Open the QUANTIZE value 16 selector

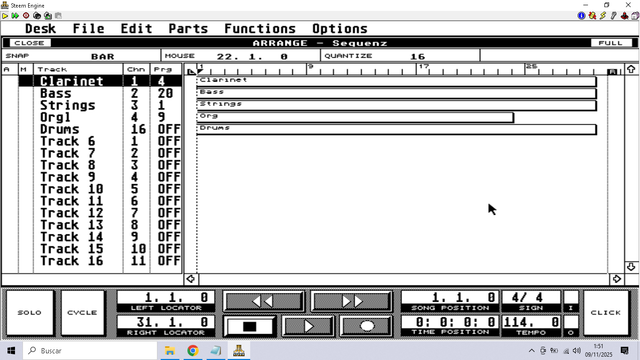point(418,56)
